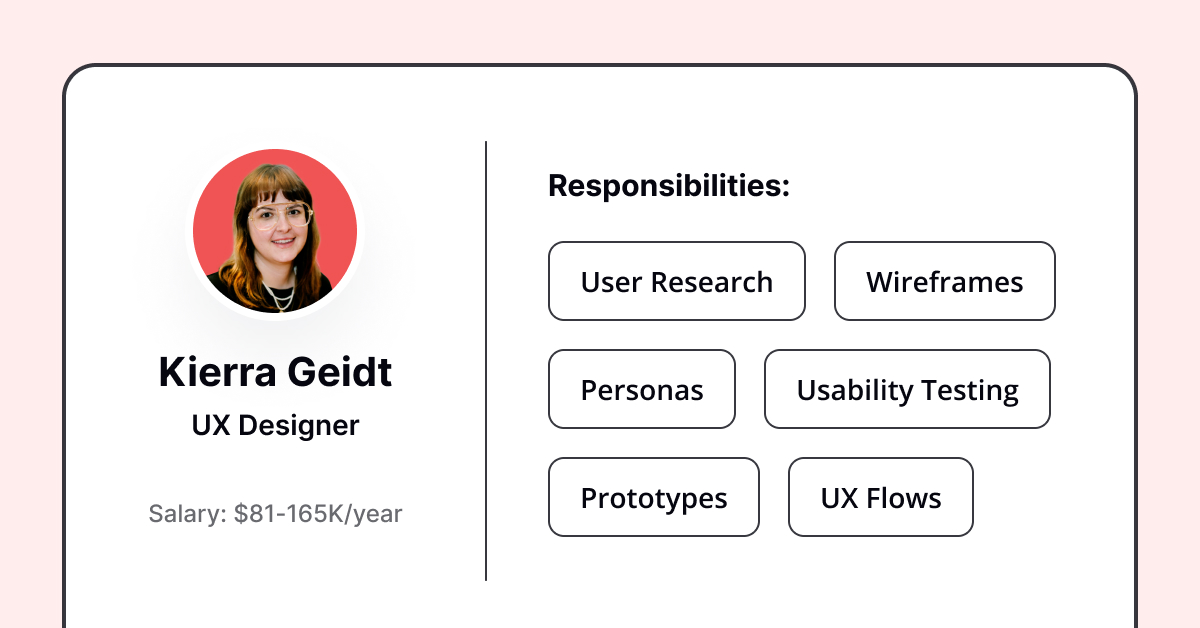Click the $81-165K/year salary range
Screen dimensions: 1200x628
318,514
